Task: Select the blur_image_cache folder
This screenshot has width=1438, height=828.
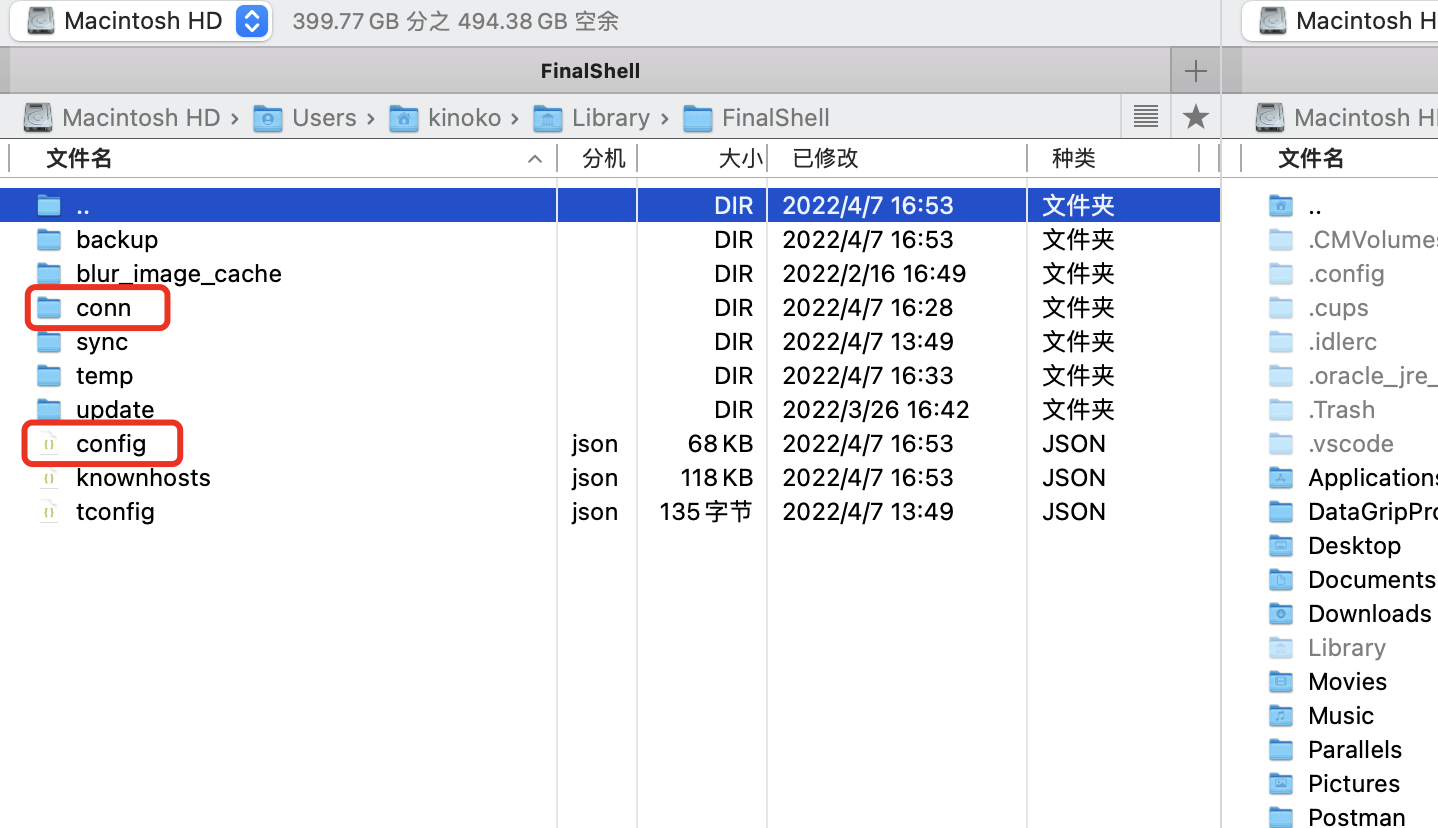Action: (x=178, y=274)
